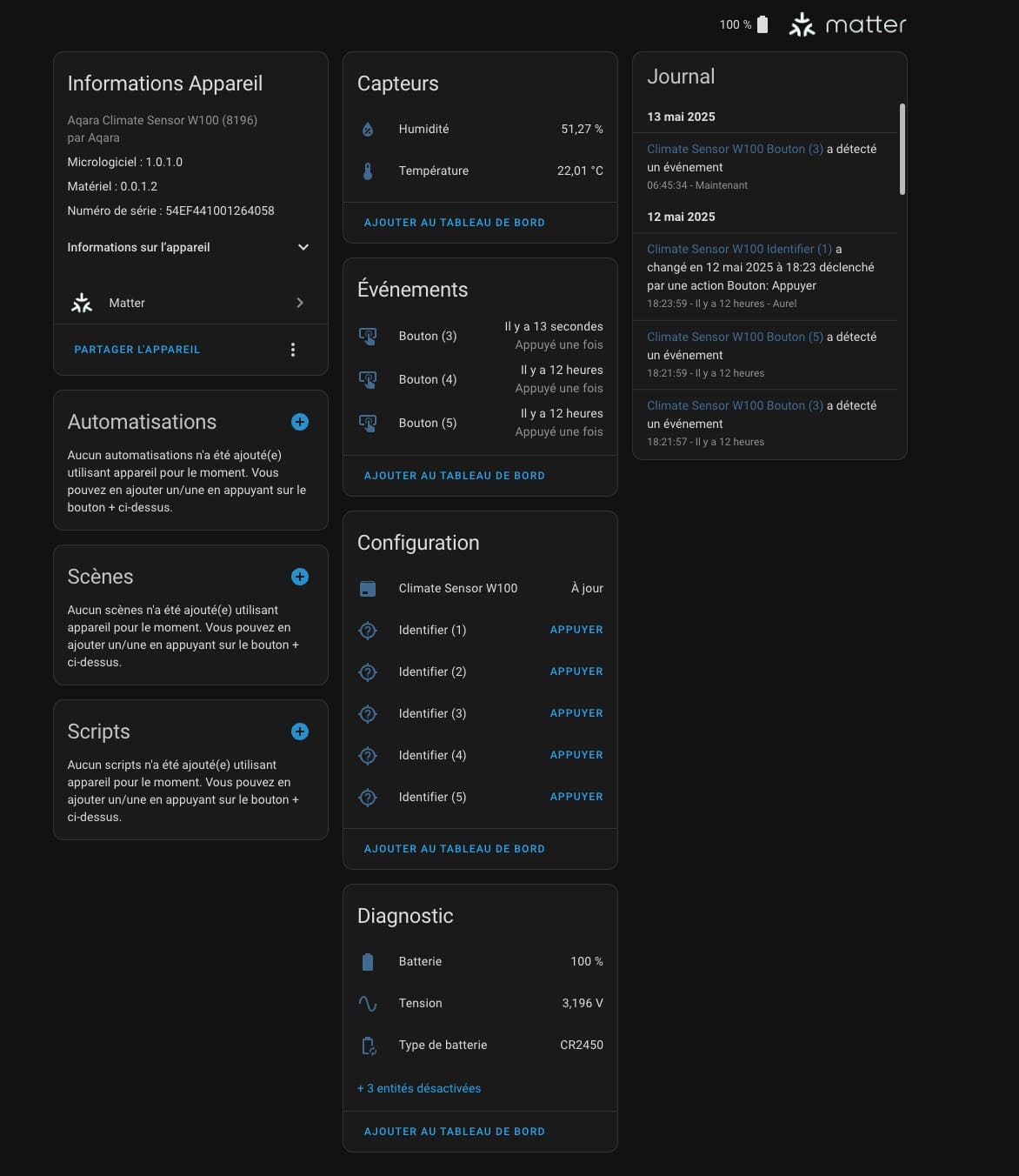Click the Identifier (2) crosshair icon

pos(368,672)
